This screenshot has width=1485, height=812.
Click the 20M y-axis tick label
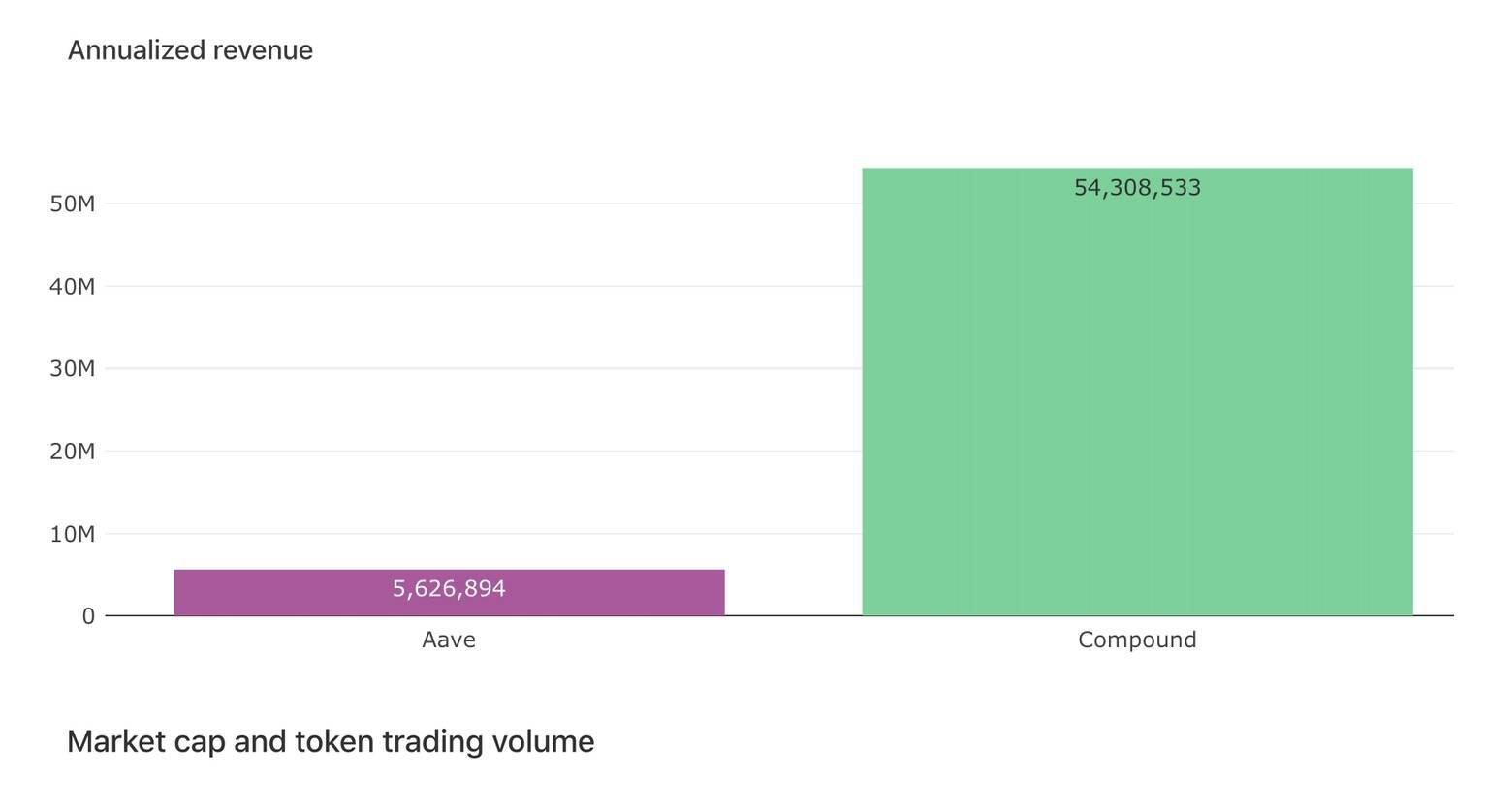pyautogui.click(x=73, y=451)
